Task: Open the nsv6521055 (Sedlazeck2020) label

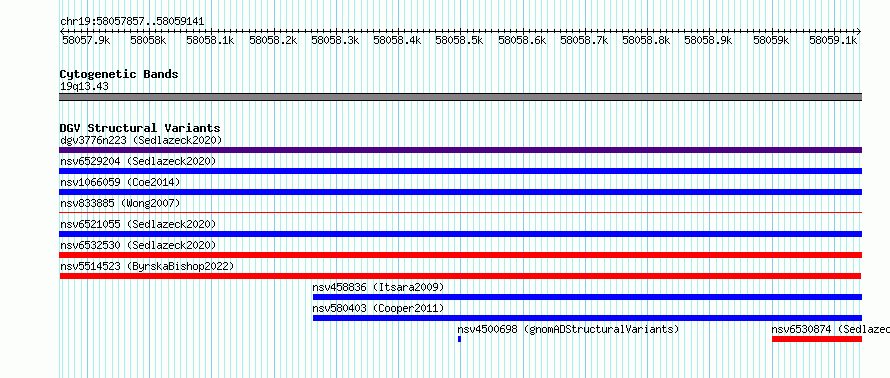Action: pos(138,224)
